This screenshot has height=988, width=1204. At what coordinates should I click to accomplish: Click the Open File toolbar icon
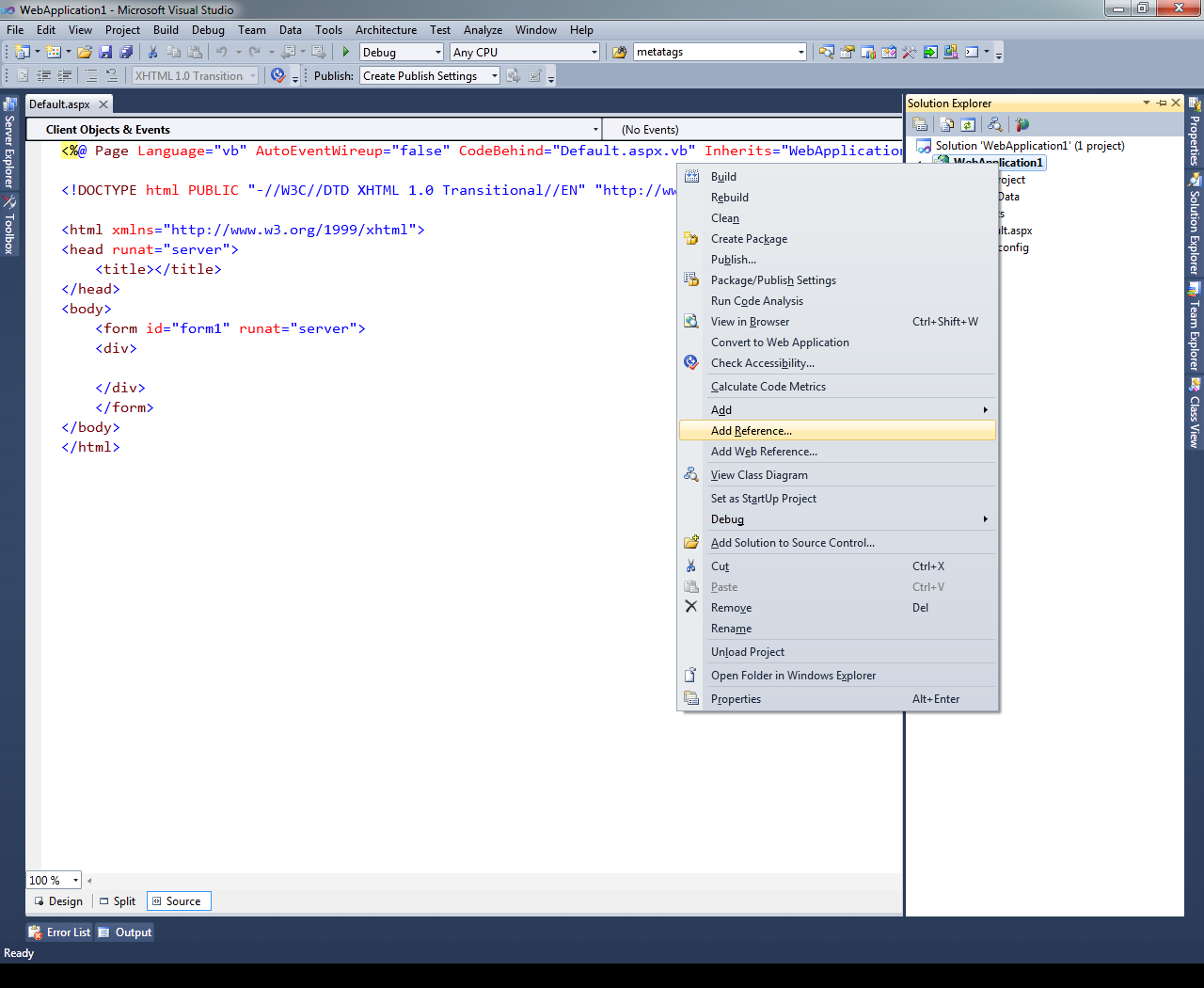pos(84,52)
